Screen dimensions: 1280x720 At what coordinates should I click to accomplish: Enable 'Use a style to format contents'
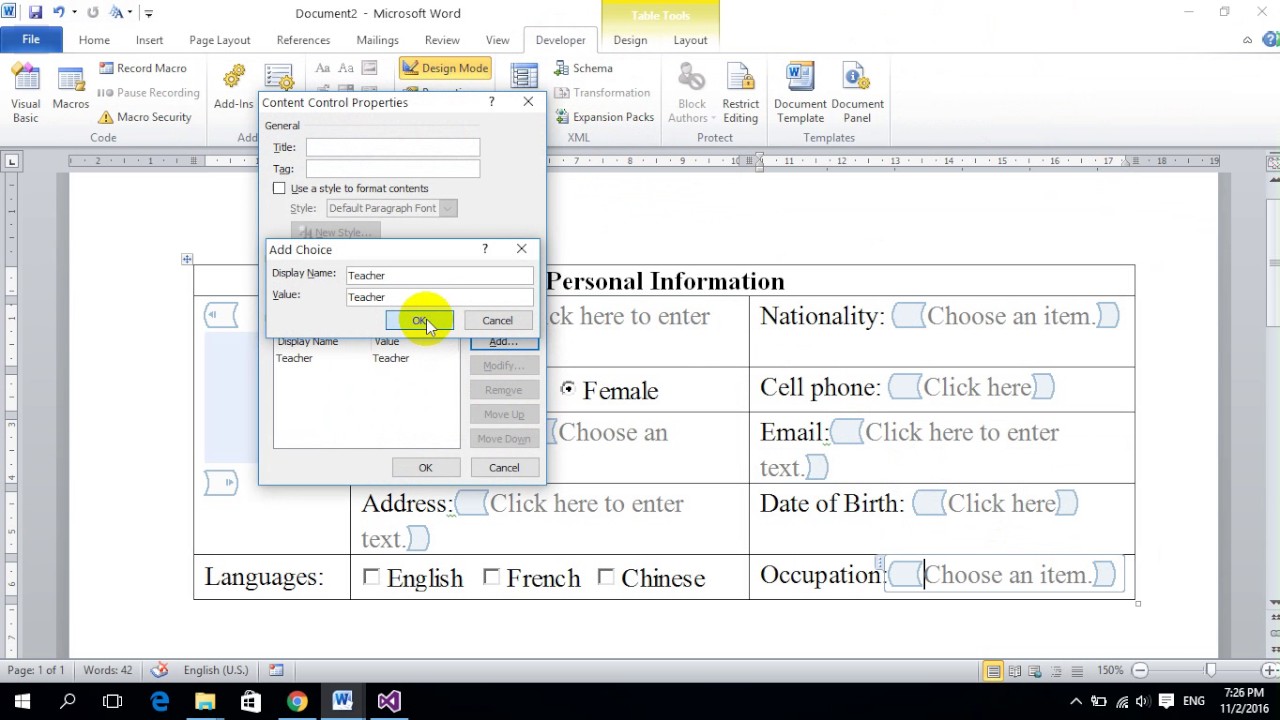[279, 188]
